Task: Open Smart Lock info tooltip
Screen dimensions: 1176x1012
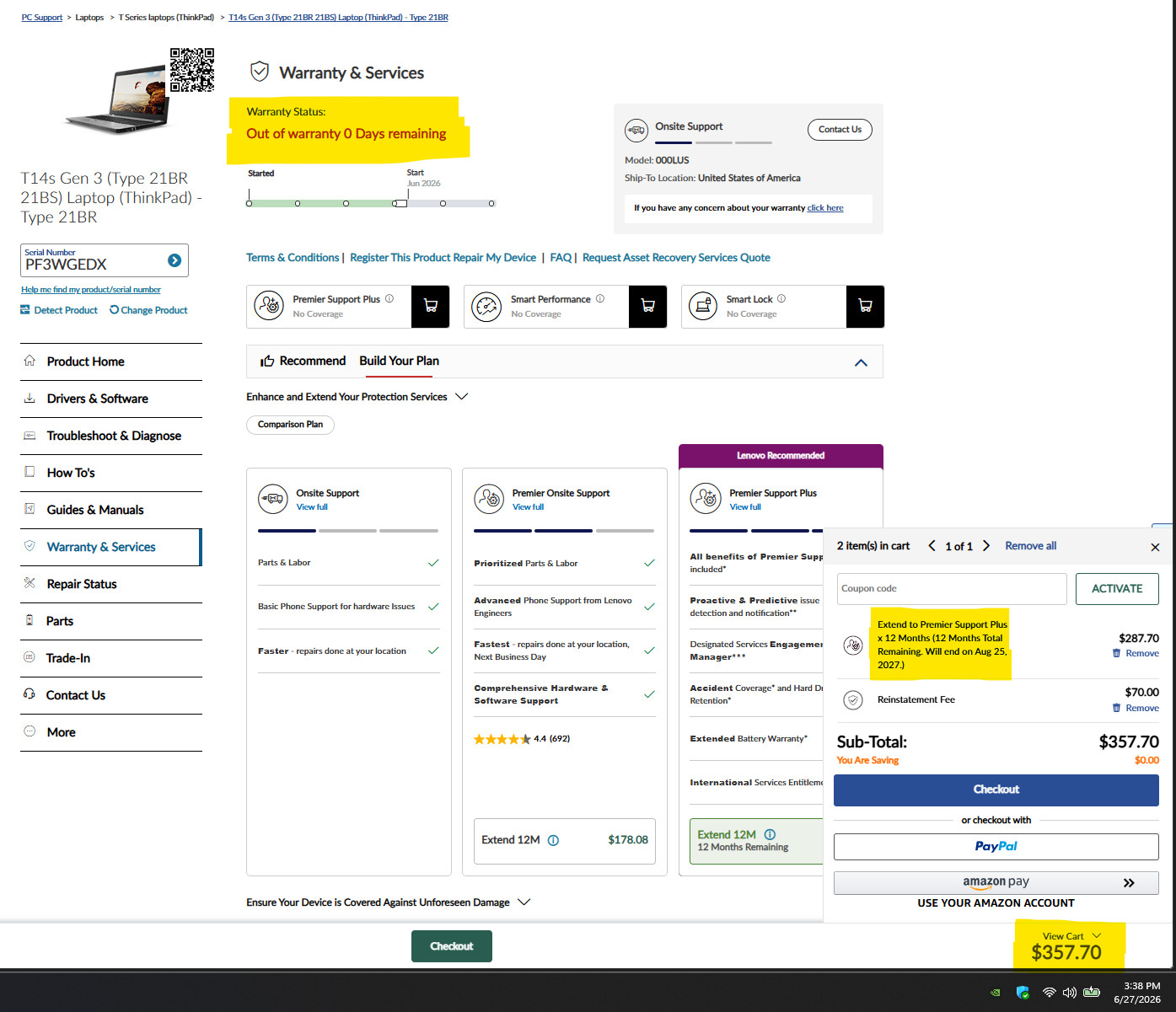Action: click(x=781, y=298)
